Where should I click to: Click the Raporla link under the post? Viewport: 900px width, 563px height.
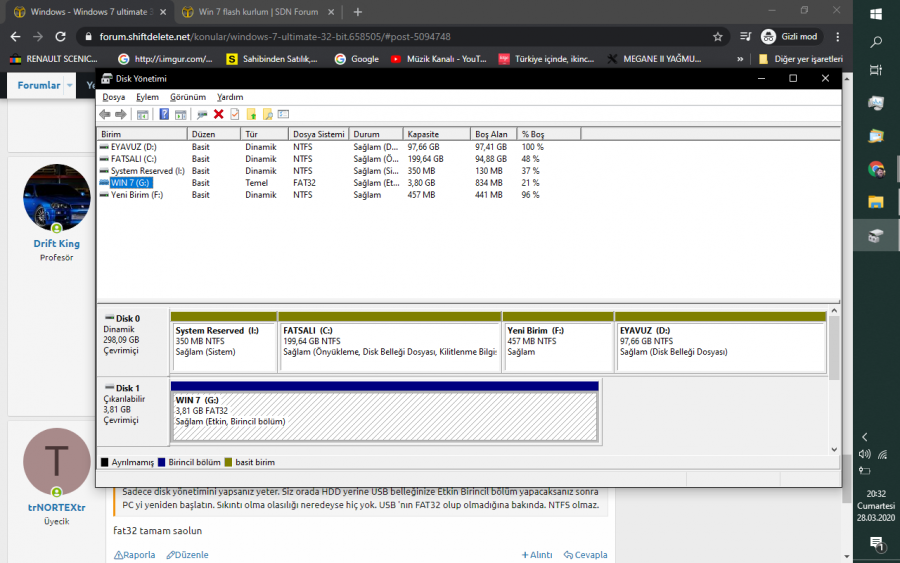(x=134, y=555)
